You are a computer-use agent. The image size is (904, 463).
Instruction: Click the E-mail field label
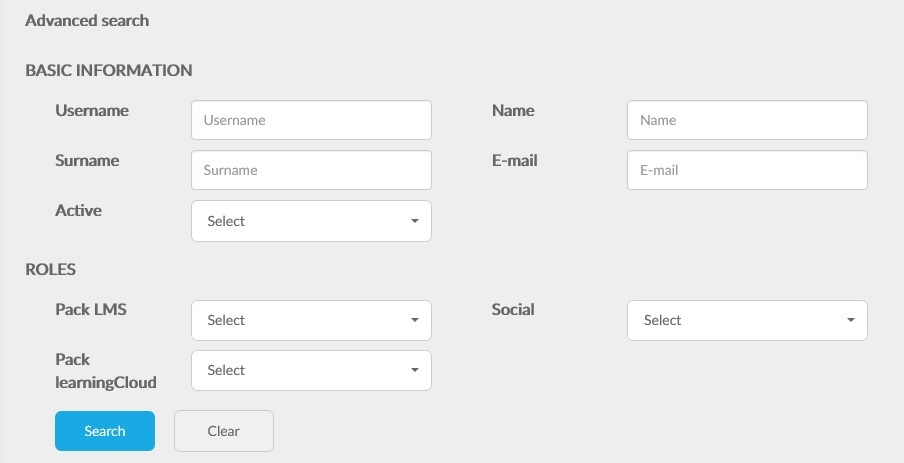(514, 160)
